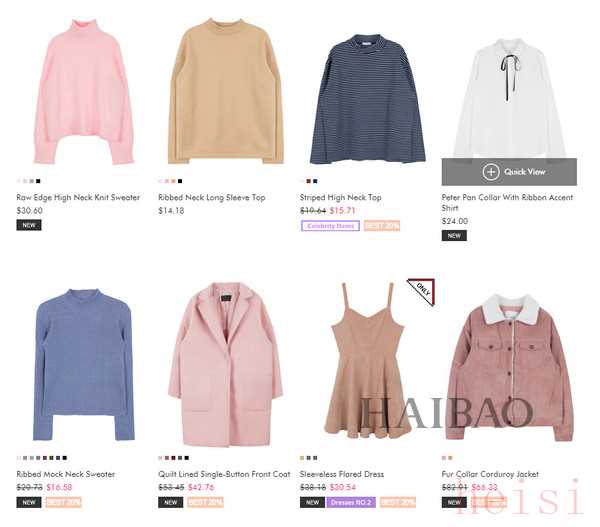Image resolution: width=600 pixels, height=527 pixels.
Task: Click the Dresses NO.2 purple tag
Action: [351, 502]
